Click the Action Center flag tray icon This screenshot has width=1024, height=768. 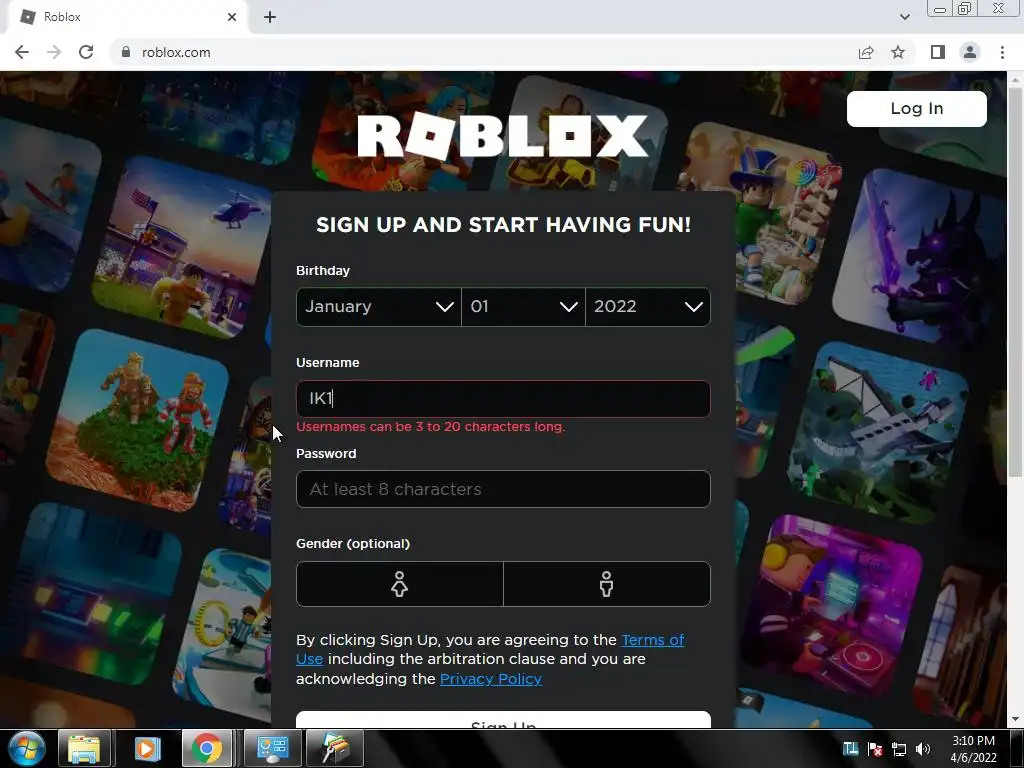pos(875,749)
